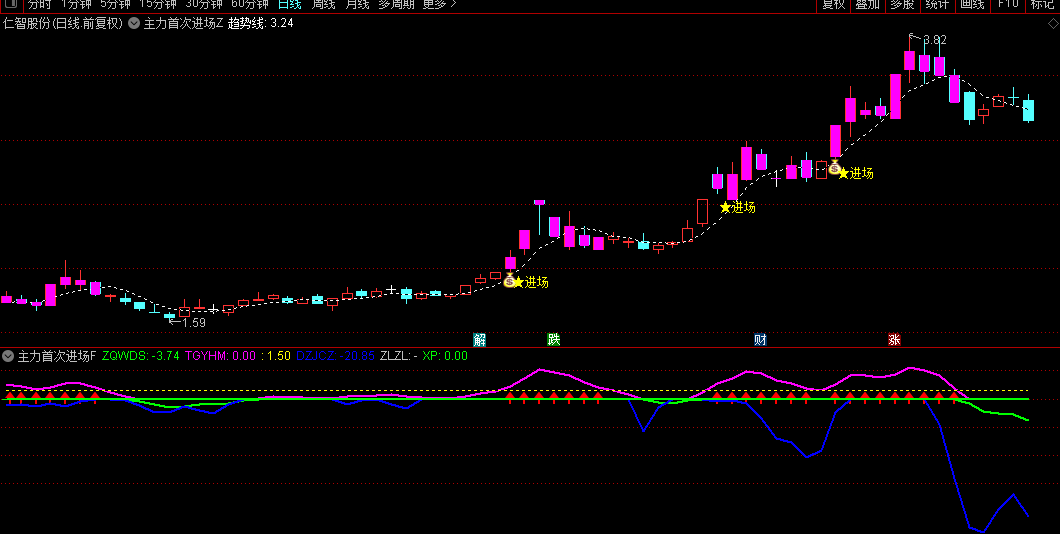Click the 解 event marker icon
This screenshot has width=1060, height=534.
click(x=479, y=339)
